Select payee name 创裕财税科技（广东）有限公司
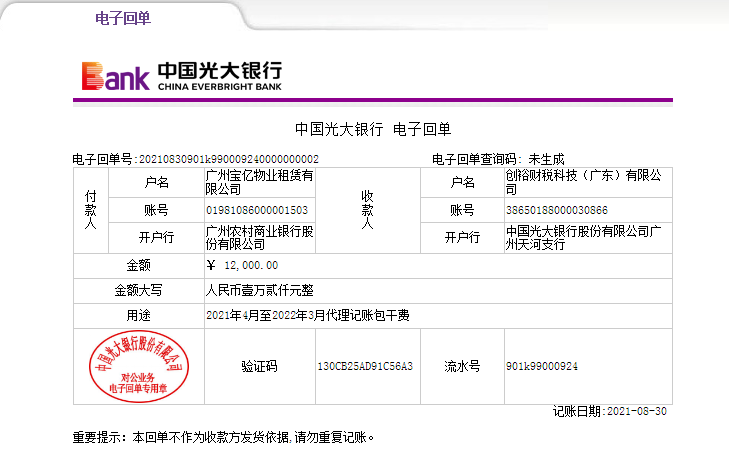 pyautogui.click(x=583, y=182)
